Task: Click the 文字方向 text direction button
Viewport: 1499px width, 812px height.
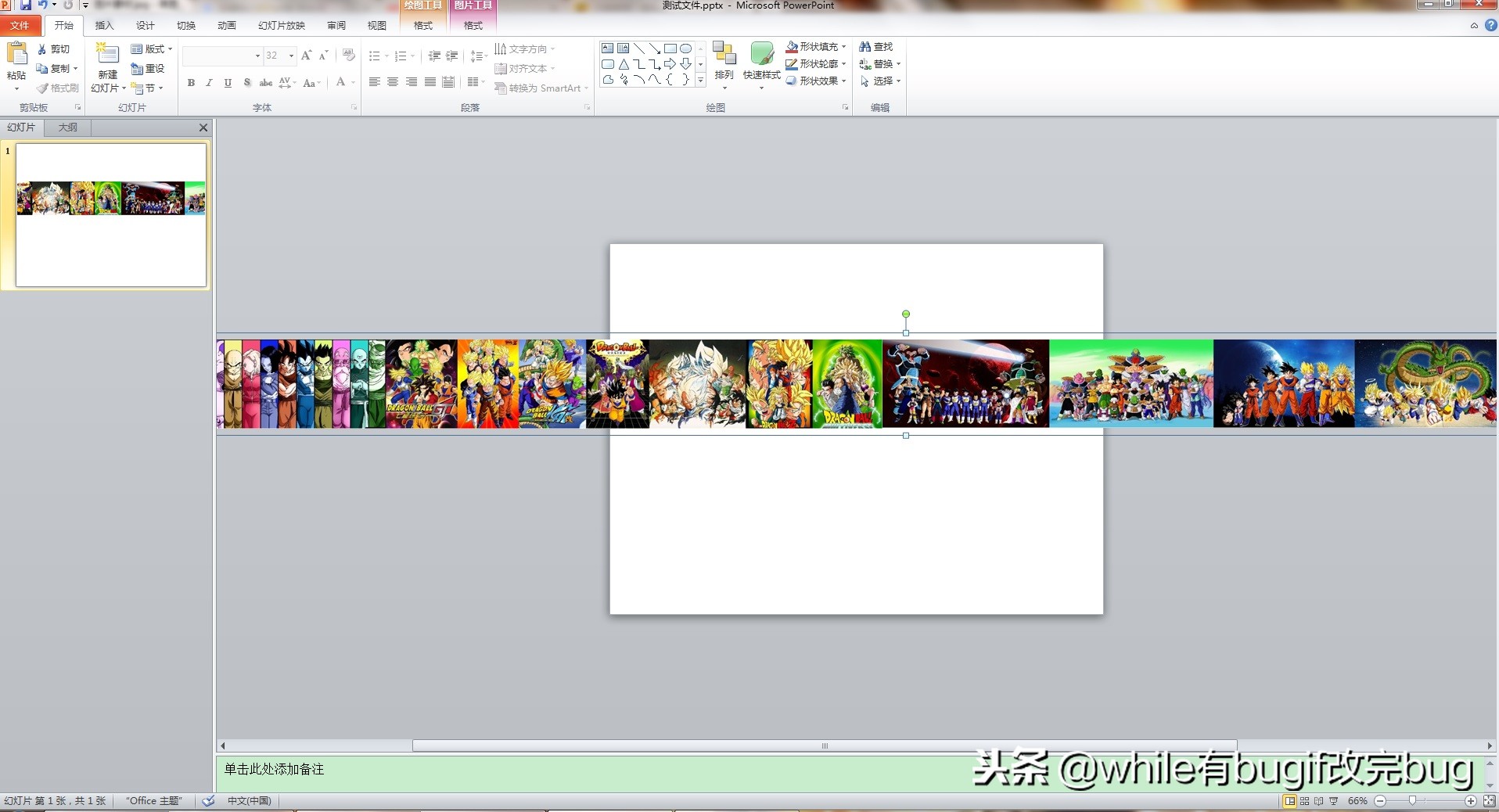Action: click(x=525, y=49)
